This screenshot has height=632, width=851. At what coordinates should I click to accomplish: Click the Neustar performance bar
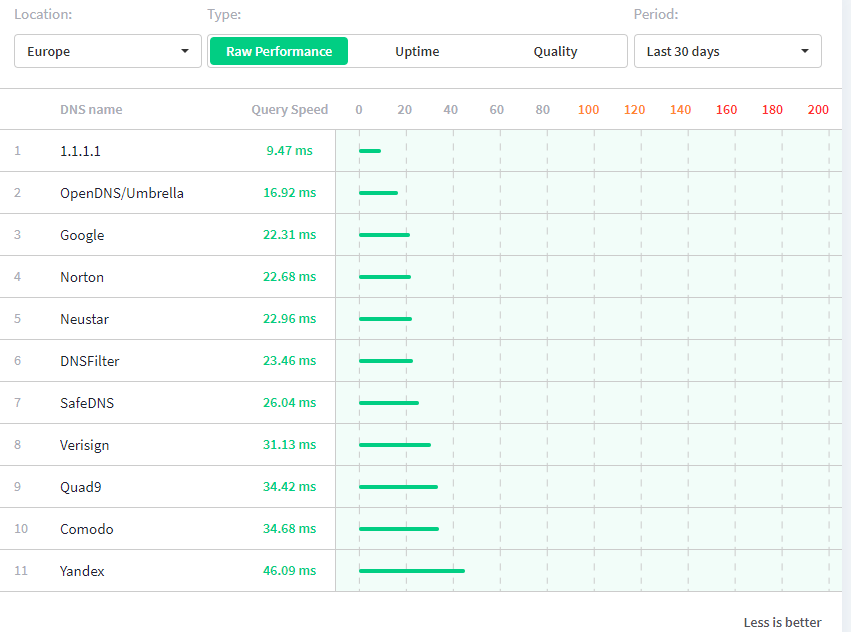[385, 319]
